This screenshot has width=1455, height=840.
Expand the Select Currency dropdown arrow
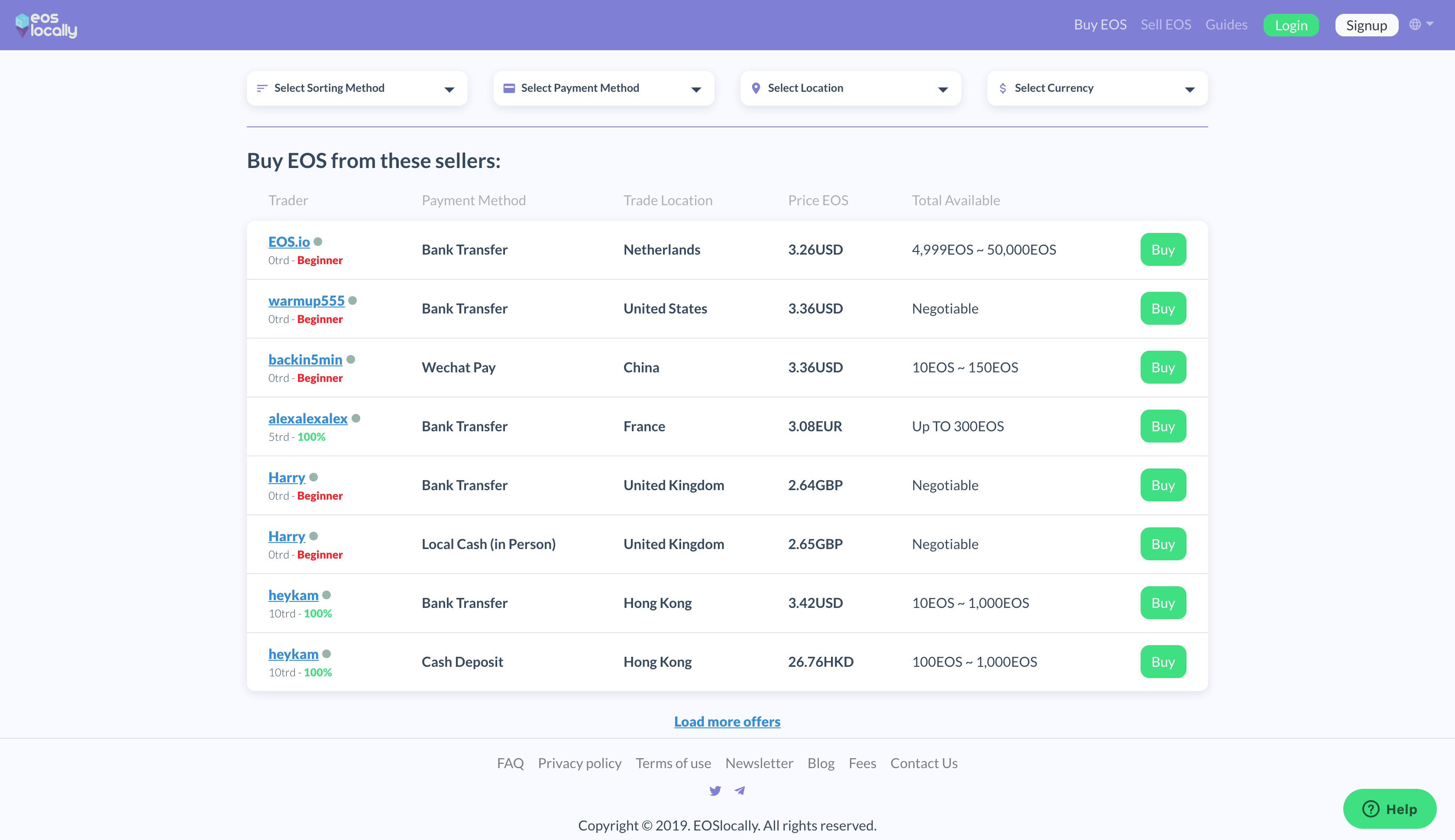tap(1190, 90)
